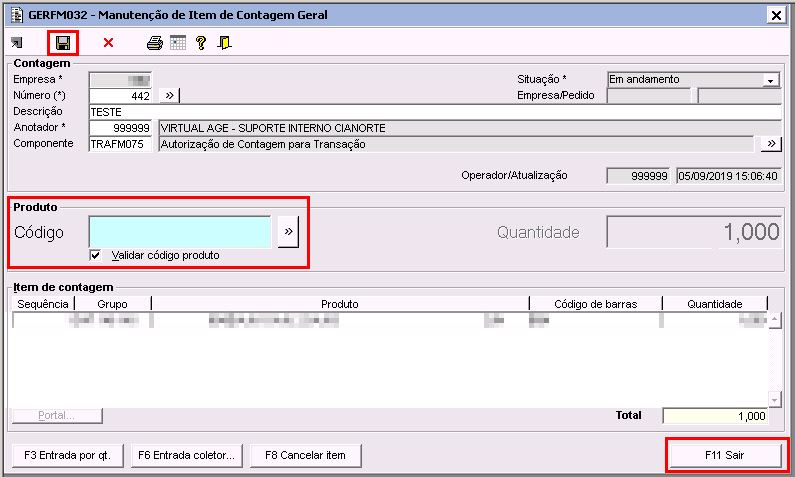Screen dimensions: 795x477
Task: Click lookup arrow beside Componente description
Action: click(x=771, y=144)
